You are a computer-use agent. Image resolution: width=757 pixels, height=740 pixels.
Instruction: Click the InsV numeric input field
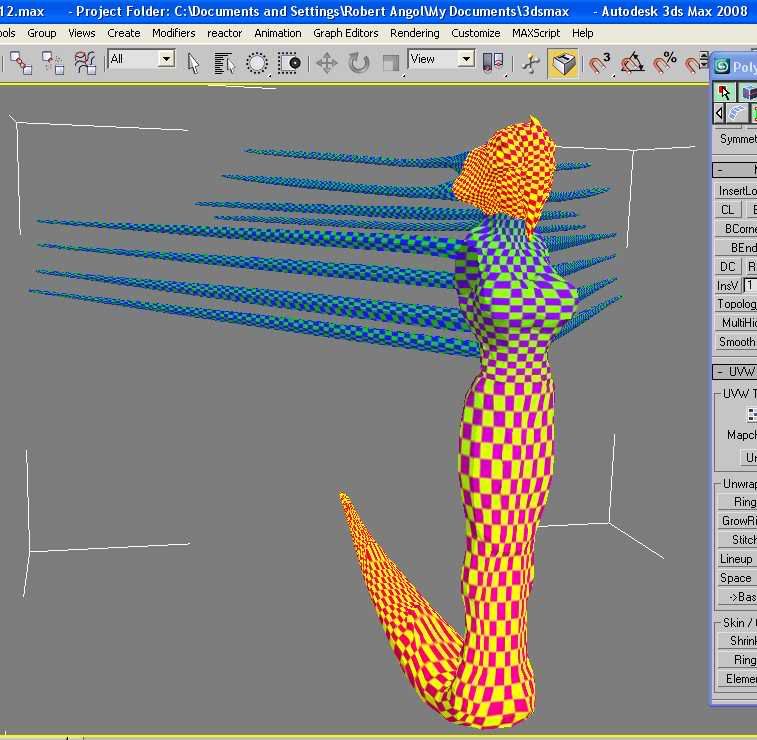click(750, 286)
